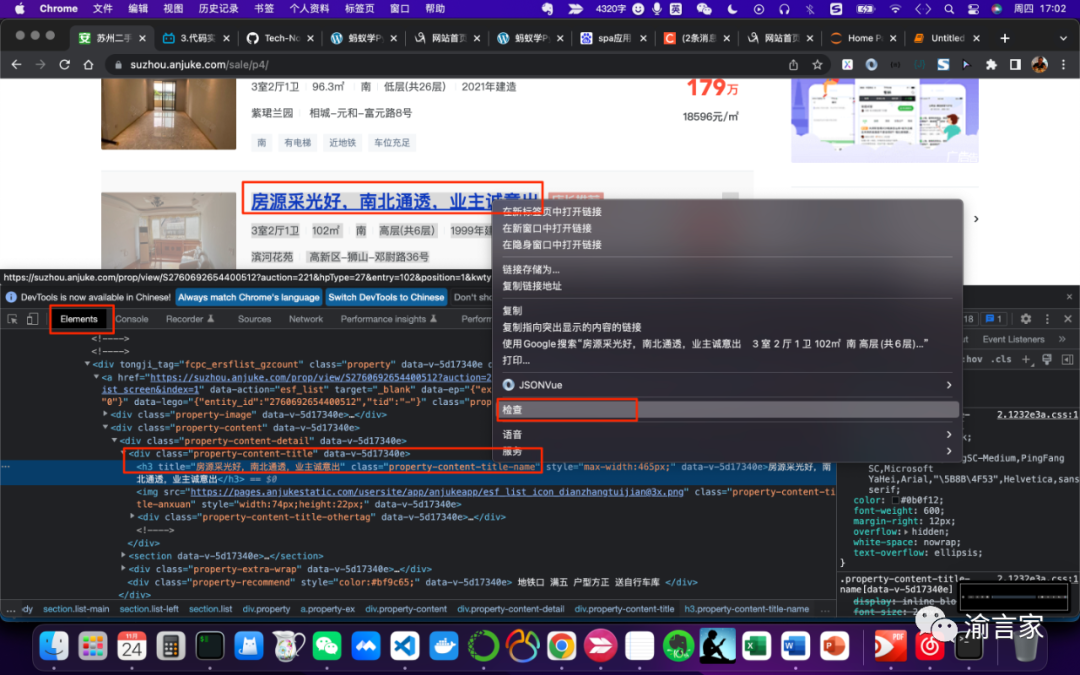This screenshot has width=1080, height=675.
Task: Activate the DevTools element picker arrow icon
Action: (x=12, y=319)
